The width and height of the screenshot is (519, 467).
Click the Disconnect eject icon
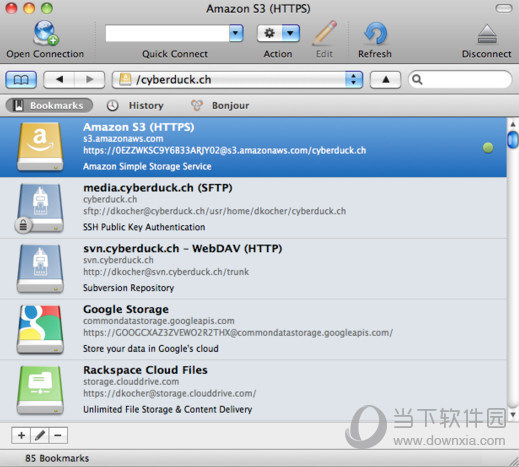[x=487, y=34]
